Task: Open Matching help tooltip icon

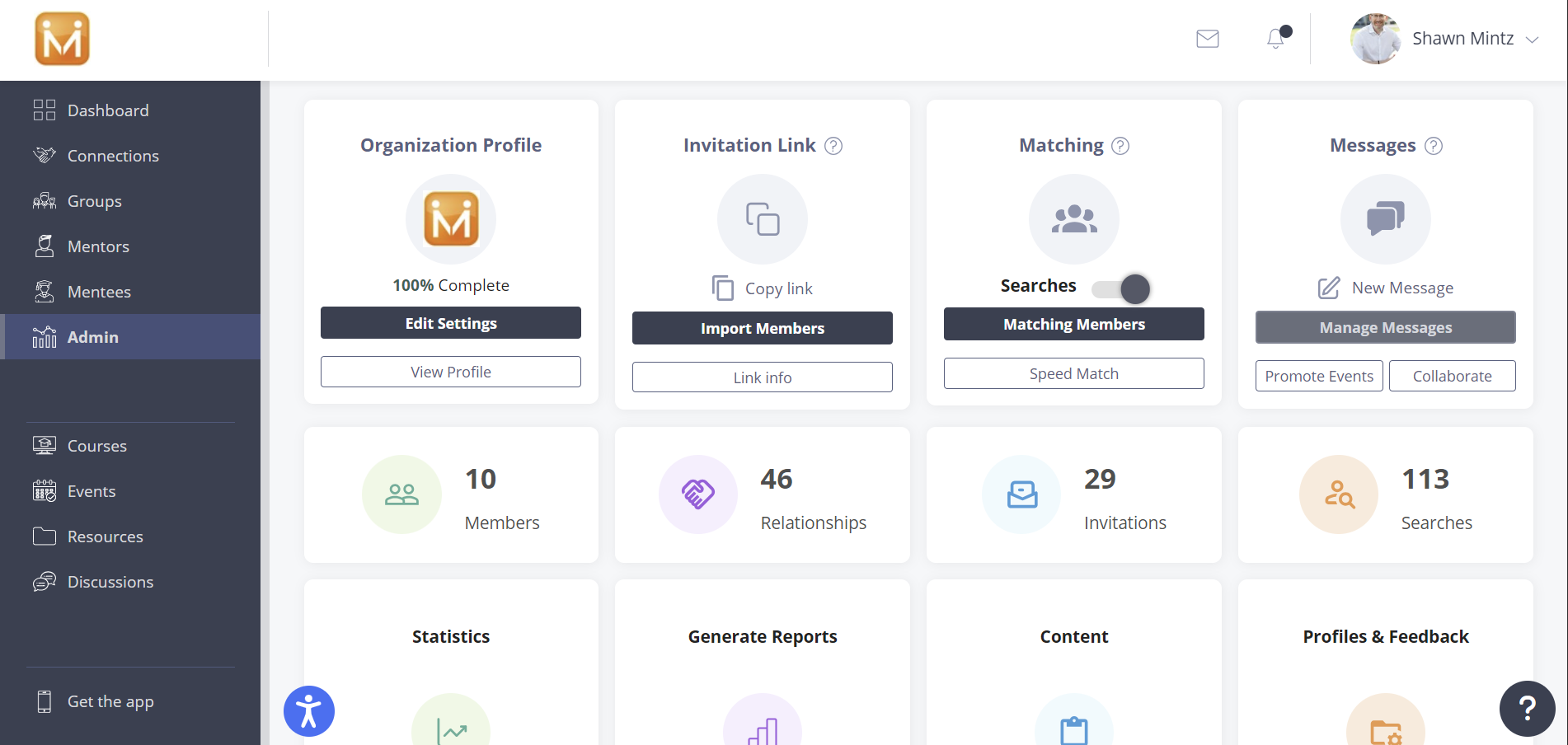Action: click(x=1120, y=146)
